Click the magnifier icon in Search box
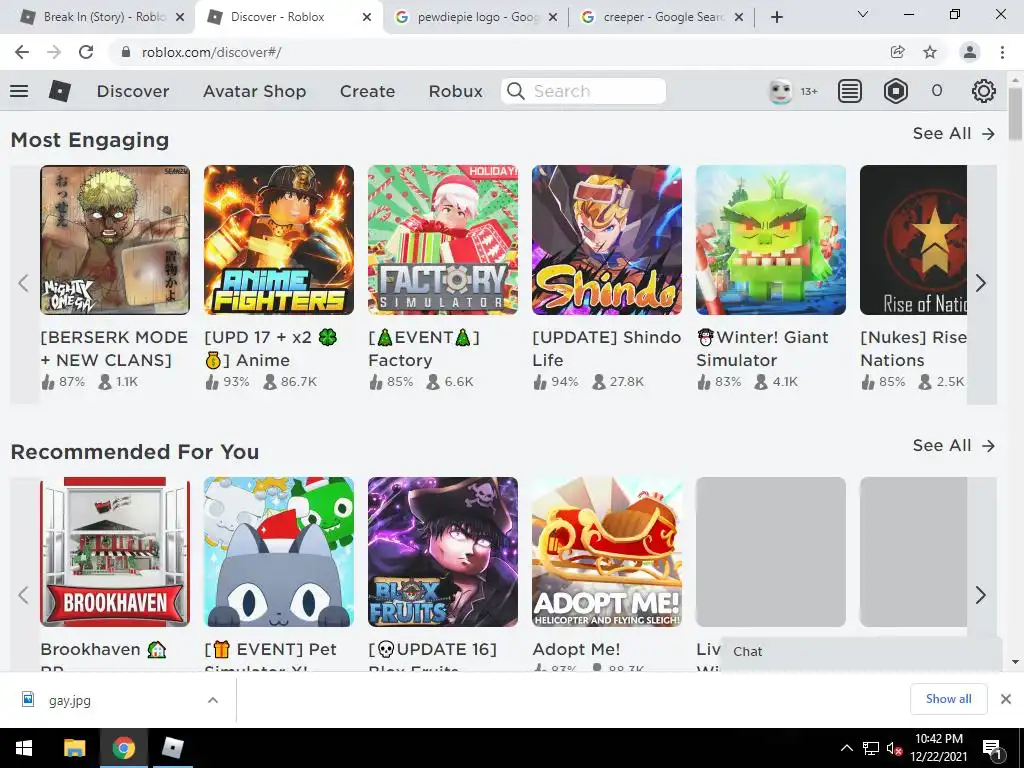1024x768 pixels. [515, 91]
